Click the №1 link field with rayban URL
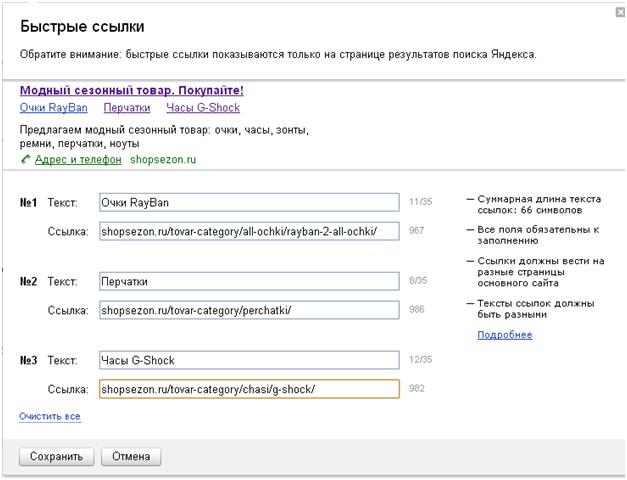 [249, 231]
